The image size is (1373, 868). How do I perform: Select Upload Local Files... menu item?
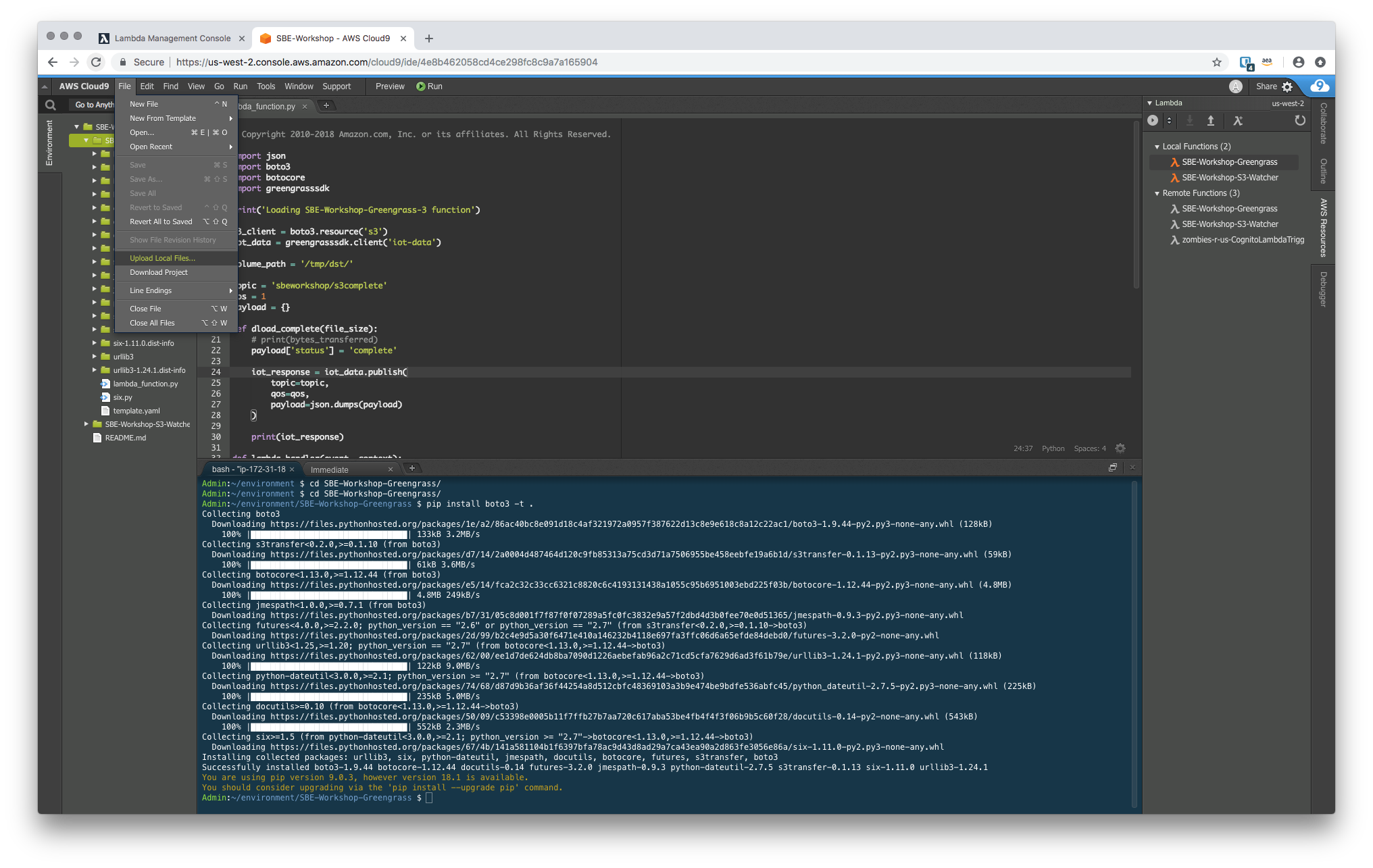click(x=177, y=258)
